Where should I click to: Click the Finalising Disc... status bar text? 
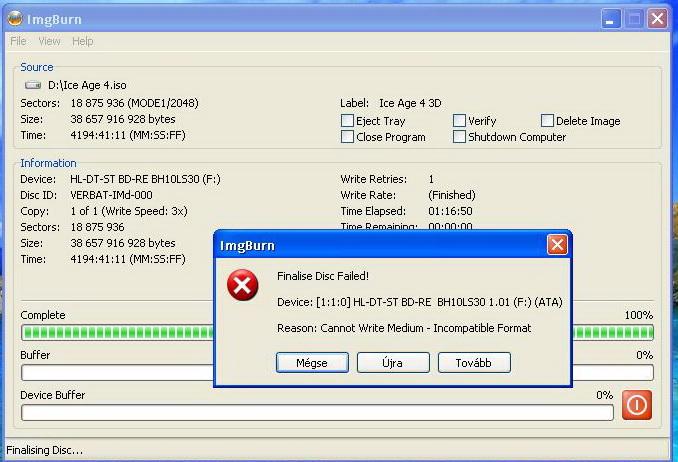pos(45,450)
